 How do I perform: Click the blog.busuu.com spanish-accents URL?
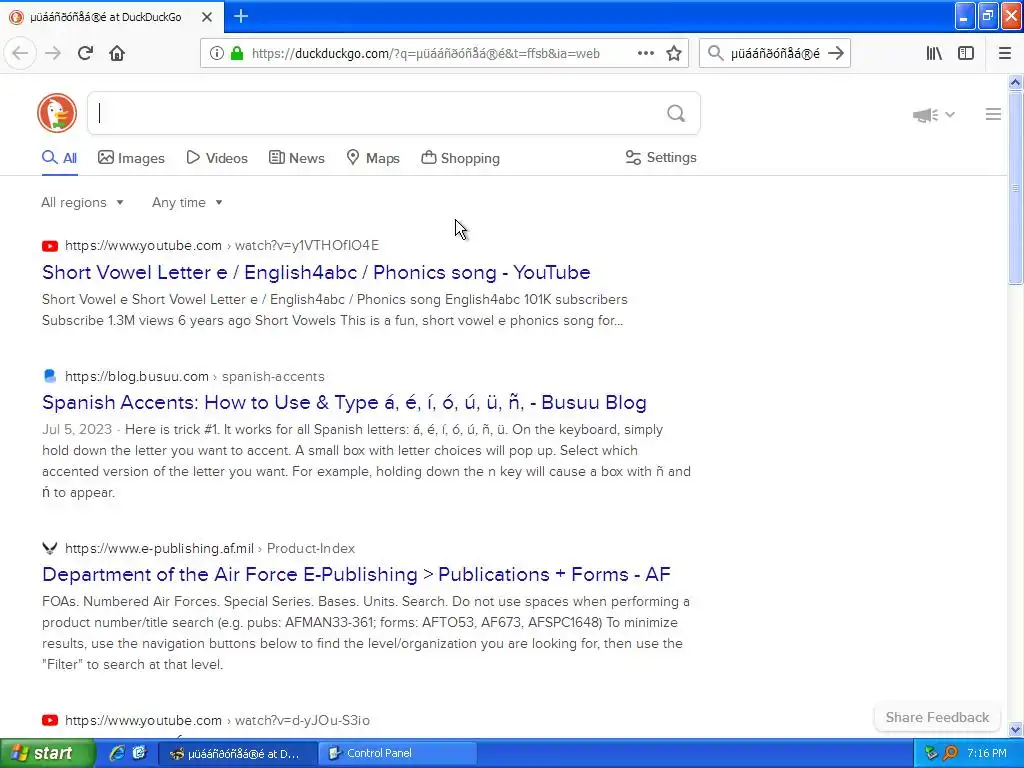pos(195,376)
